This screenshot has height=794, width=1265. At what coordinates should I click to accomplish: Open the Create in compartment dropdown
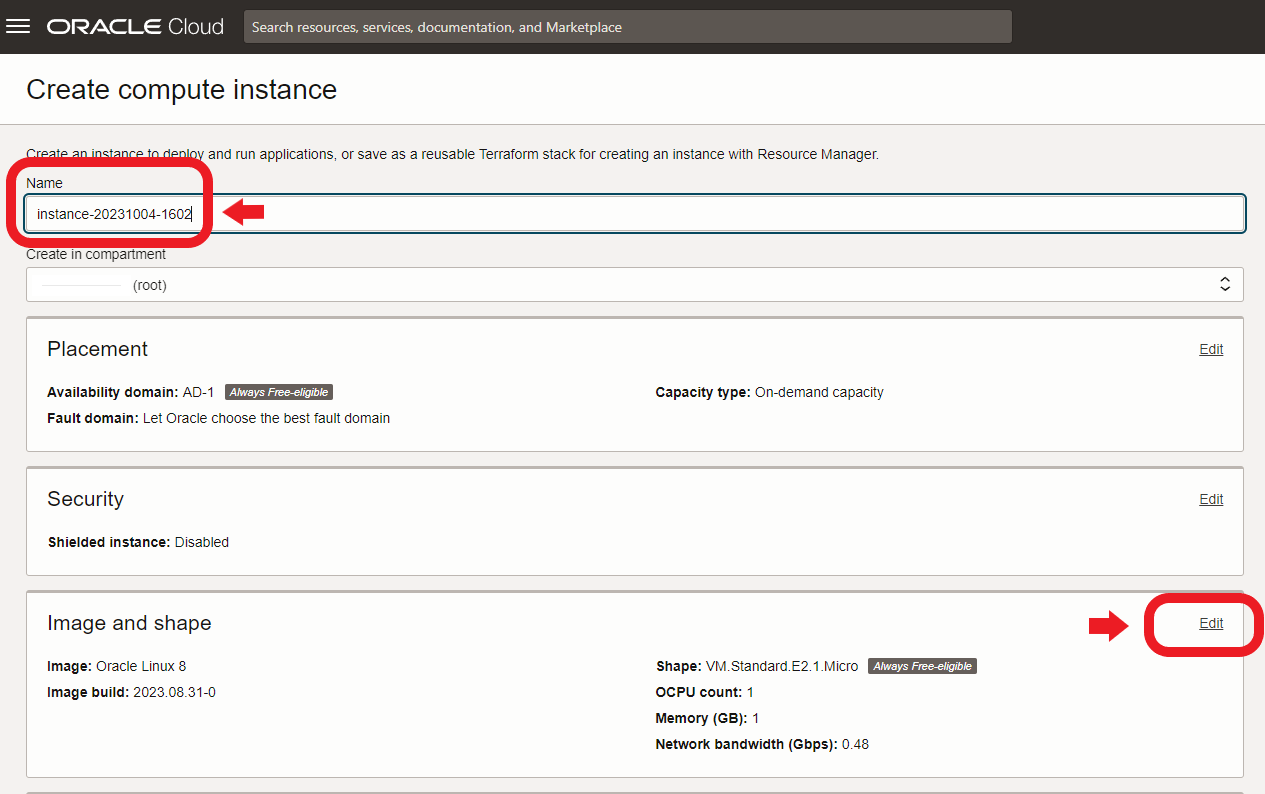click(x=634, y=285)
